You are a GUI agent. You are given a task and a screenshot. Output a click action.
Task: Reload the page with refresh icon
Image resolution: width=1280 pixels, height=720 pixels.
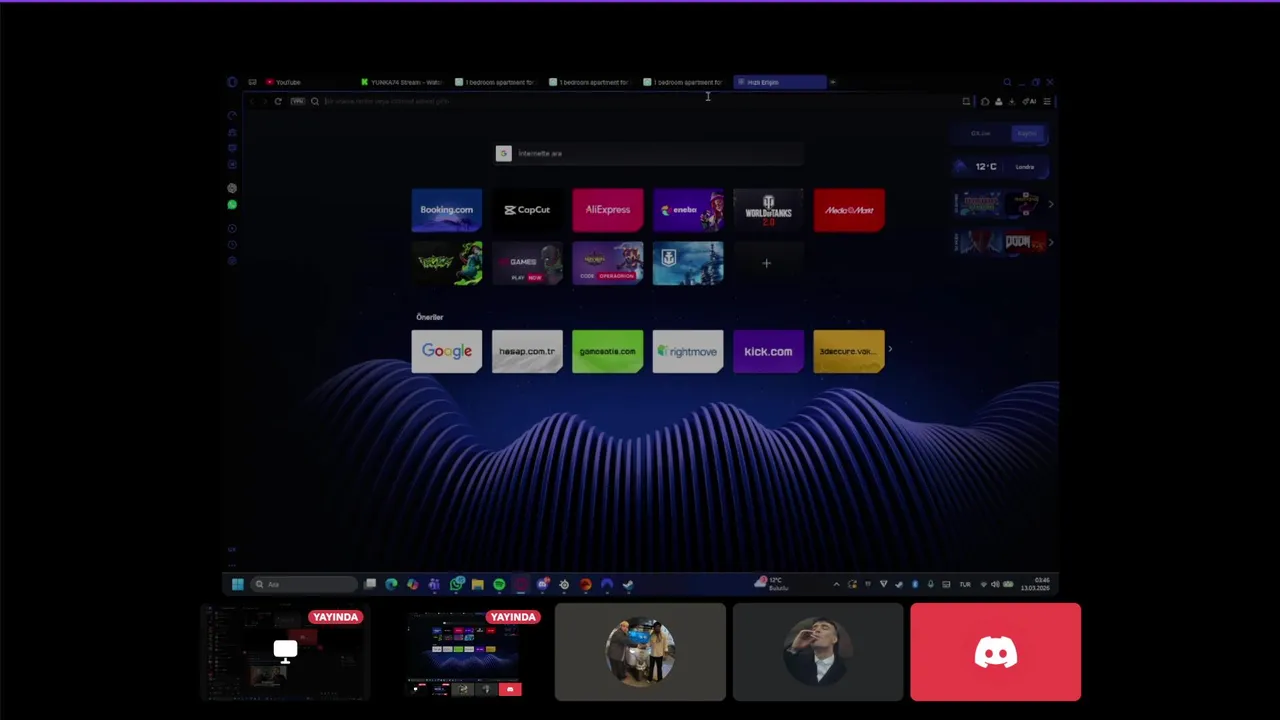(x=278, y=101)
